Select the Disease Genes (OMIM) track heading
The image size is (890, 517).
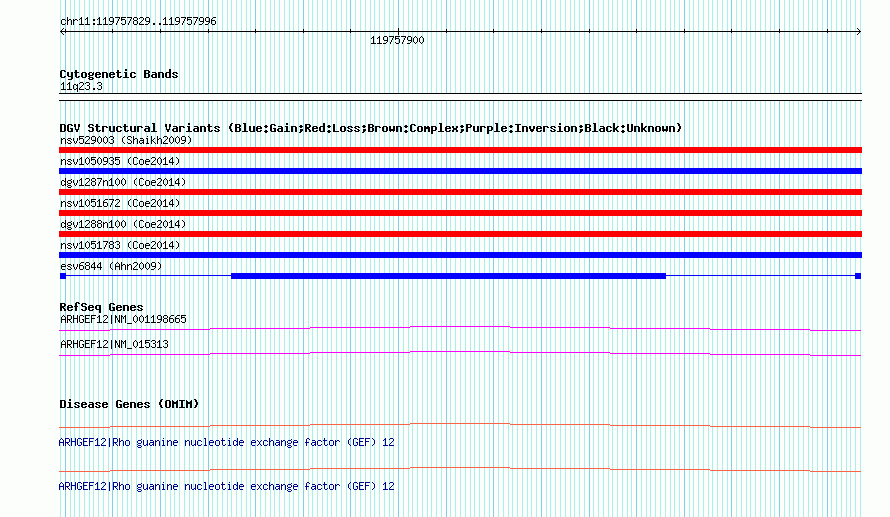pos(129,404)
